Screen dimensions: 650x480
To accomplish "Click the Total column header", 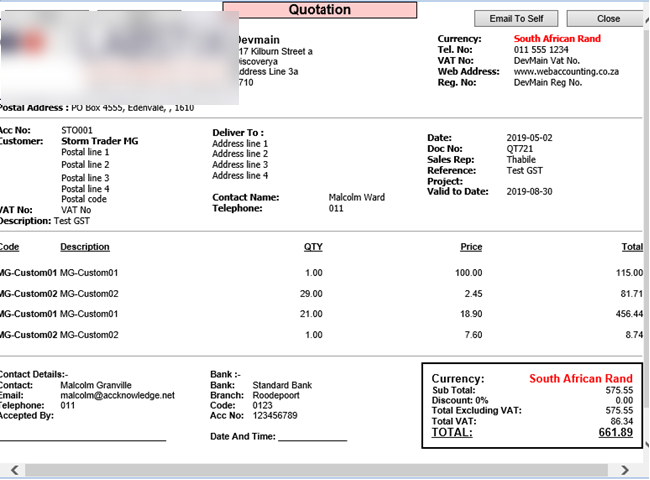I will (631, 247).
